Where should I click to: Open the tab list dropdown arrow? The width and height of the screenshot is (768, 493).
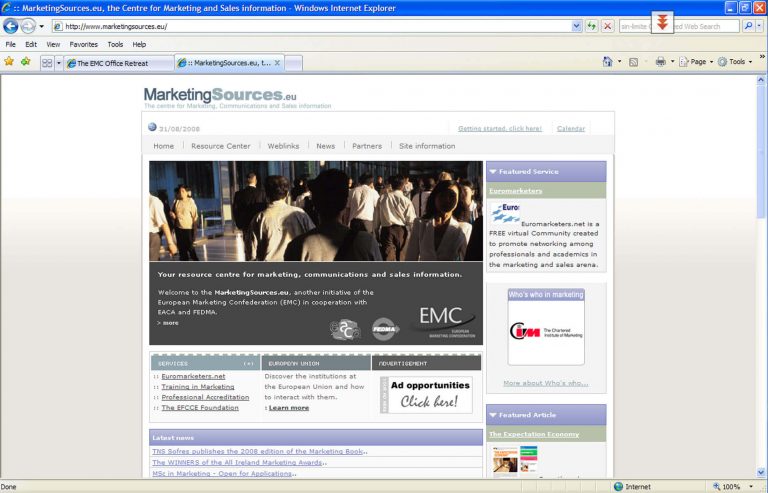59,63
